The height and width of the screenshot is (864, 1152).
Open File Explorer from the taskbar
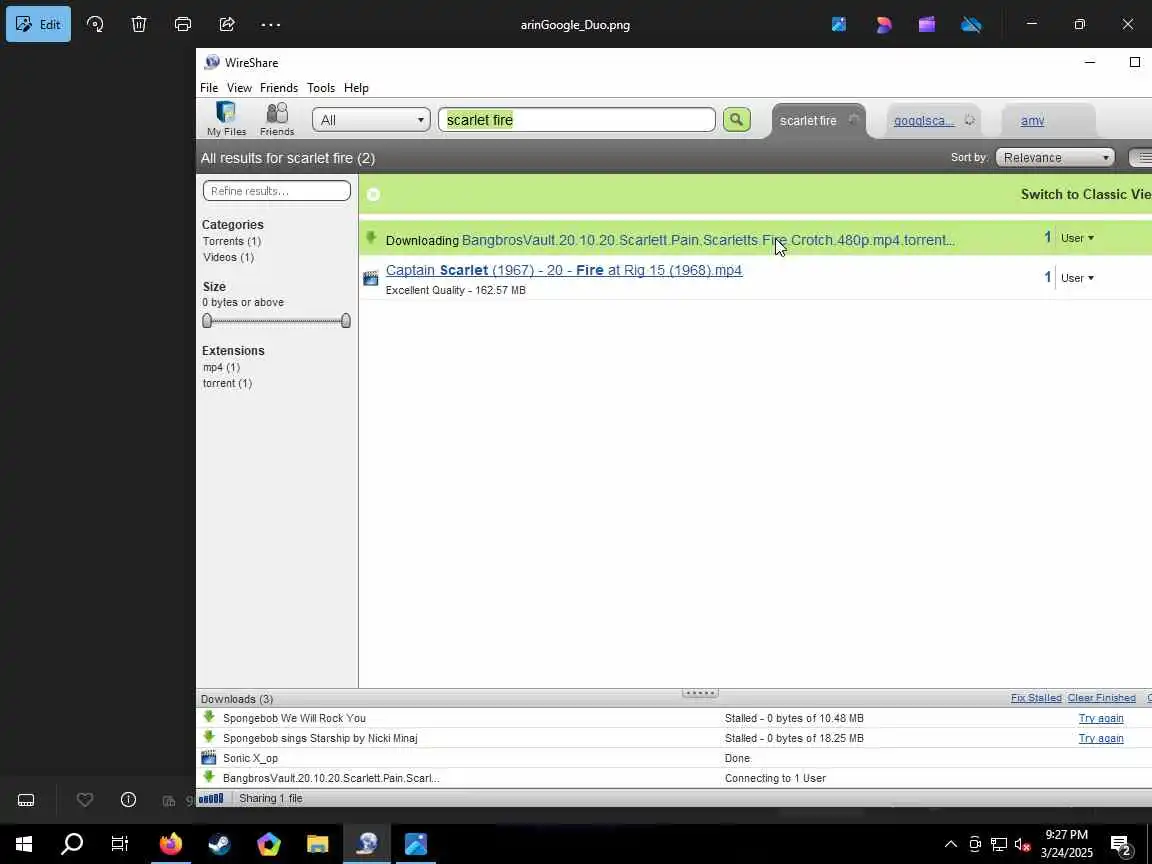tap(317, 844)
